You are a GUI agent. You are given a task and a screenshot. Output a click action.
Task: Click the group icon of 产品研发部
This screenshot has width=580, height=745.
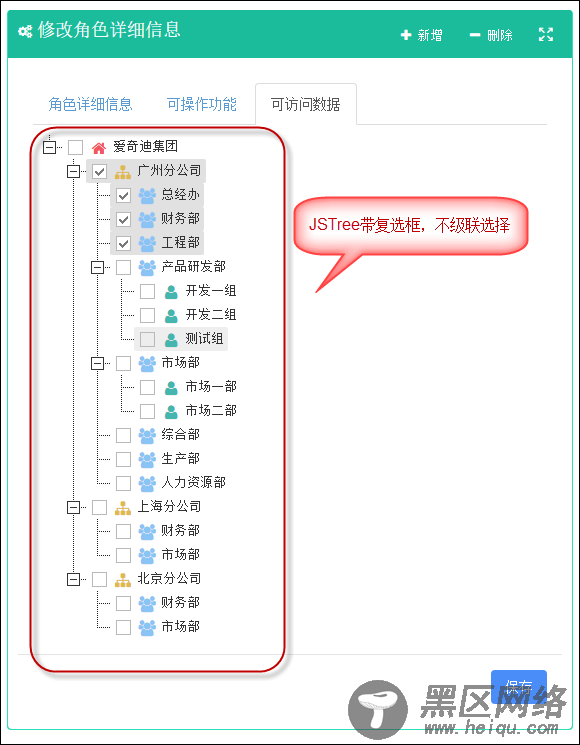tap(147, 268)
